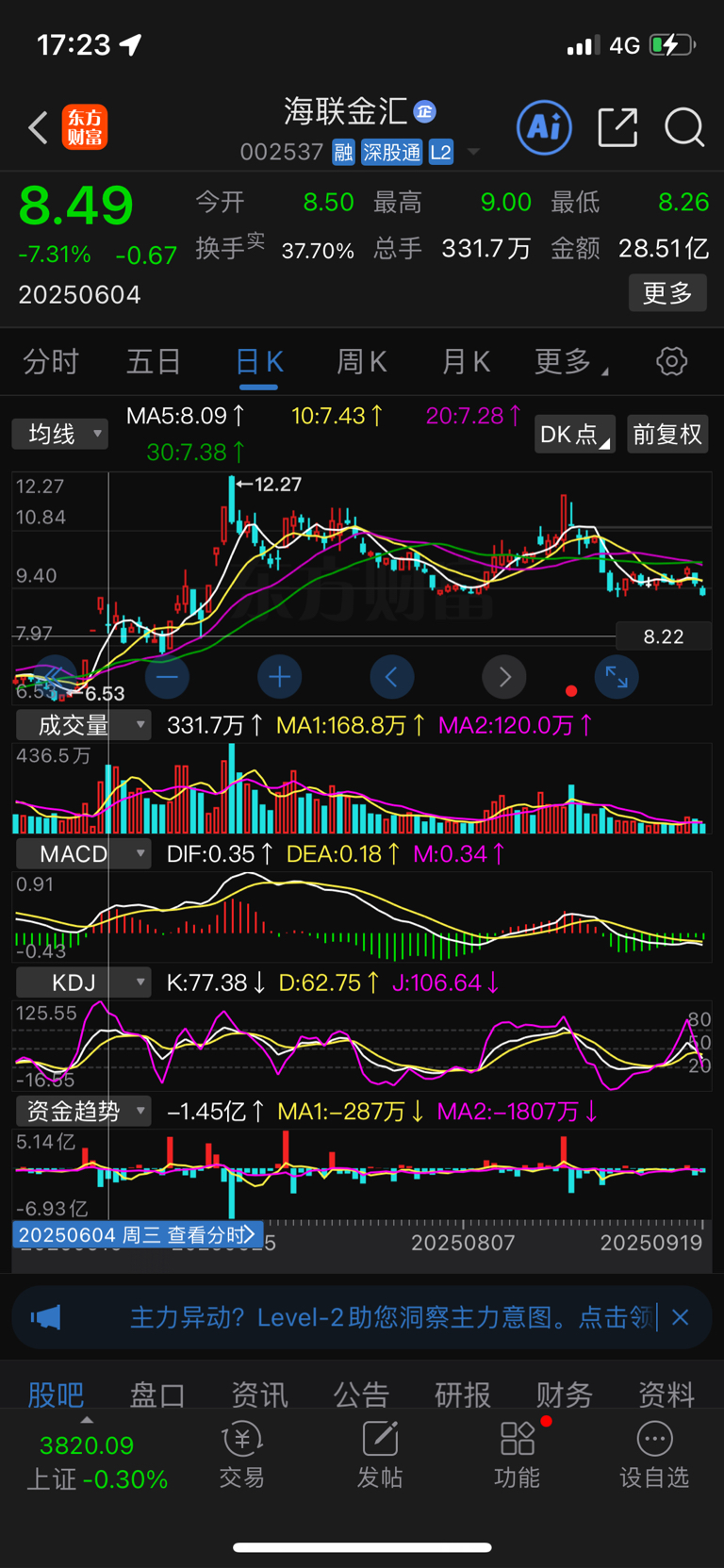The width and height of the screenshot is (724, 1568).
Task: Tap the 融 margin tag
Action: (x=343, y=152)
